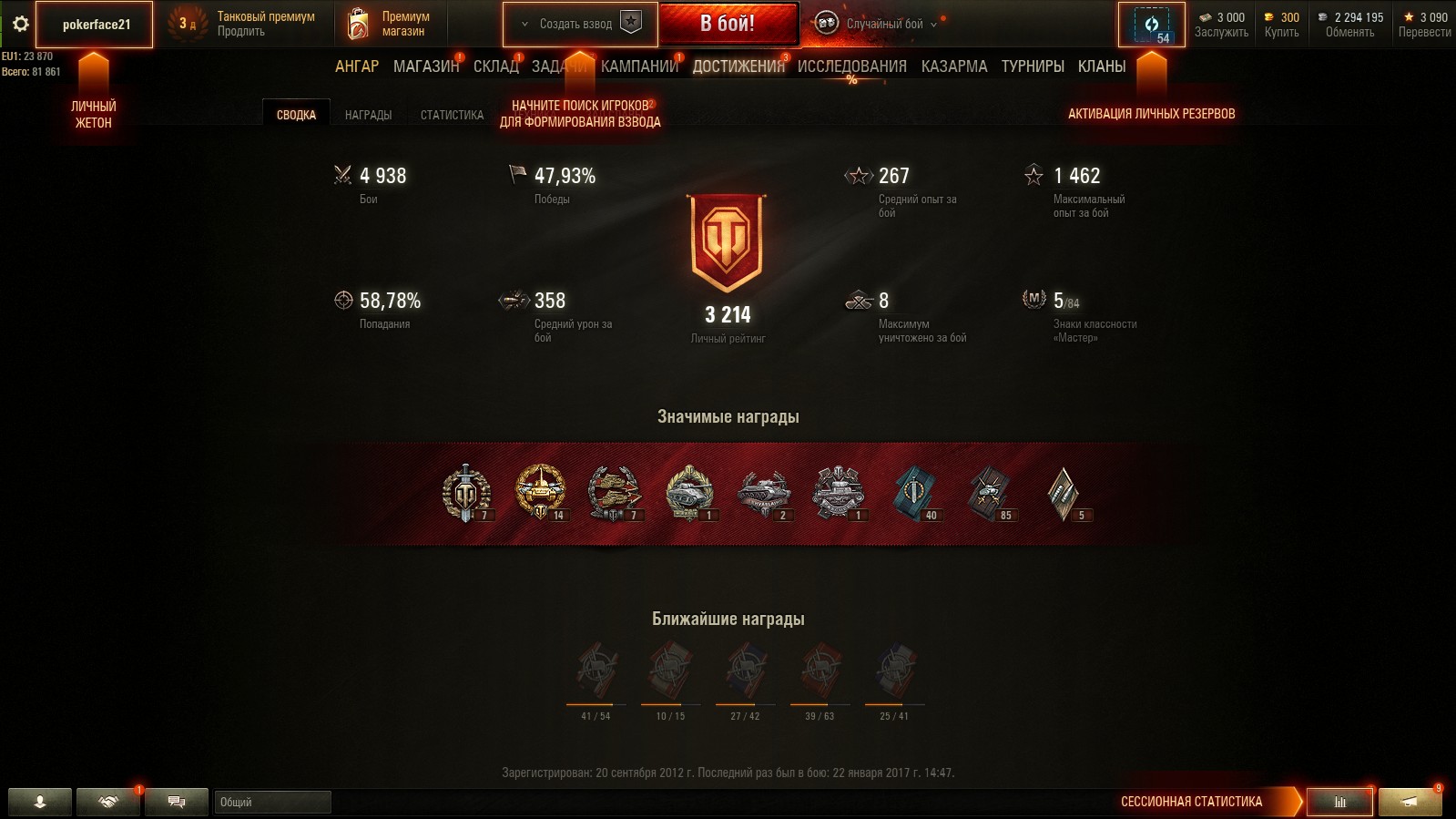Click Купить to buy gold
Image resolution: width=1456 pixels, height=819 pixels.
pos(1281,32)
